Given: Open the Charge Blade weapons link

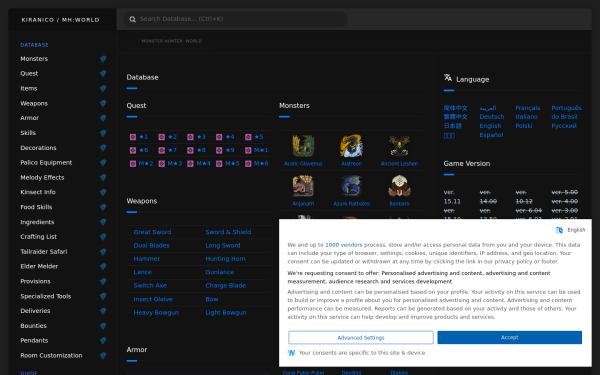Looking at the screenshot, I should tap(225, 285).
